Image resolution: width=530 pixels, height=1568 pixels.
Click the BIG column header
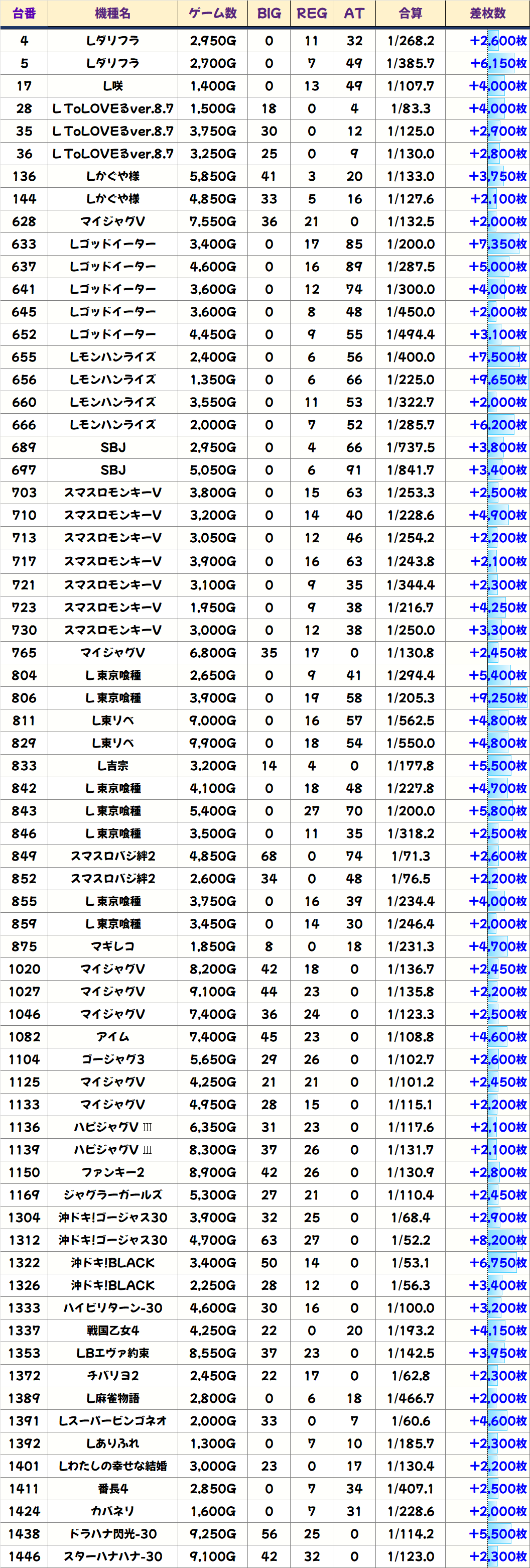coord(269,14)
